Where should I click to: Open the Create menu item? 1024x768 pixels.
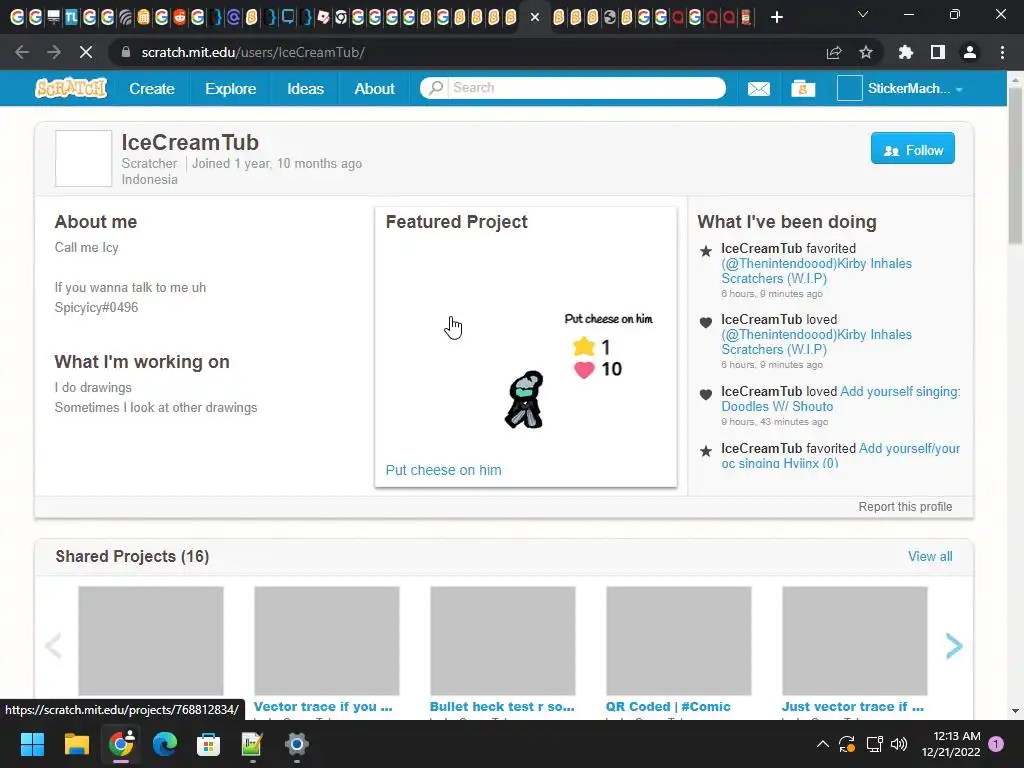(152, 88)
